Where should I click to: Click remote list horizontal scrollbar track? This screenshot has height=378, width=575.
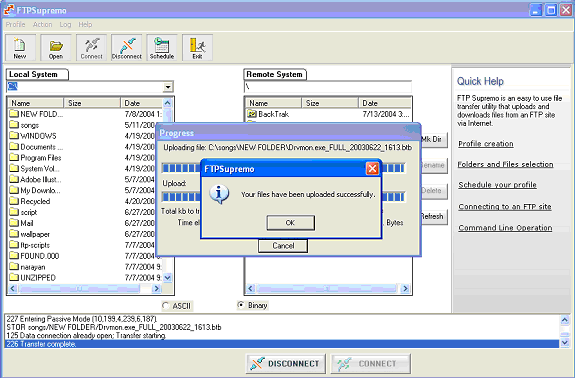(x=327, y=289)
